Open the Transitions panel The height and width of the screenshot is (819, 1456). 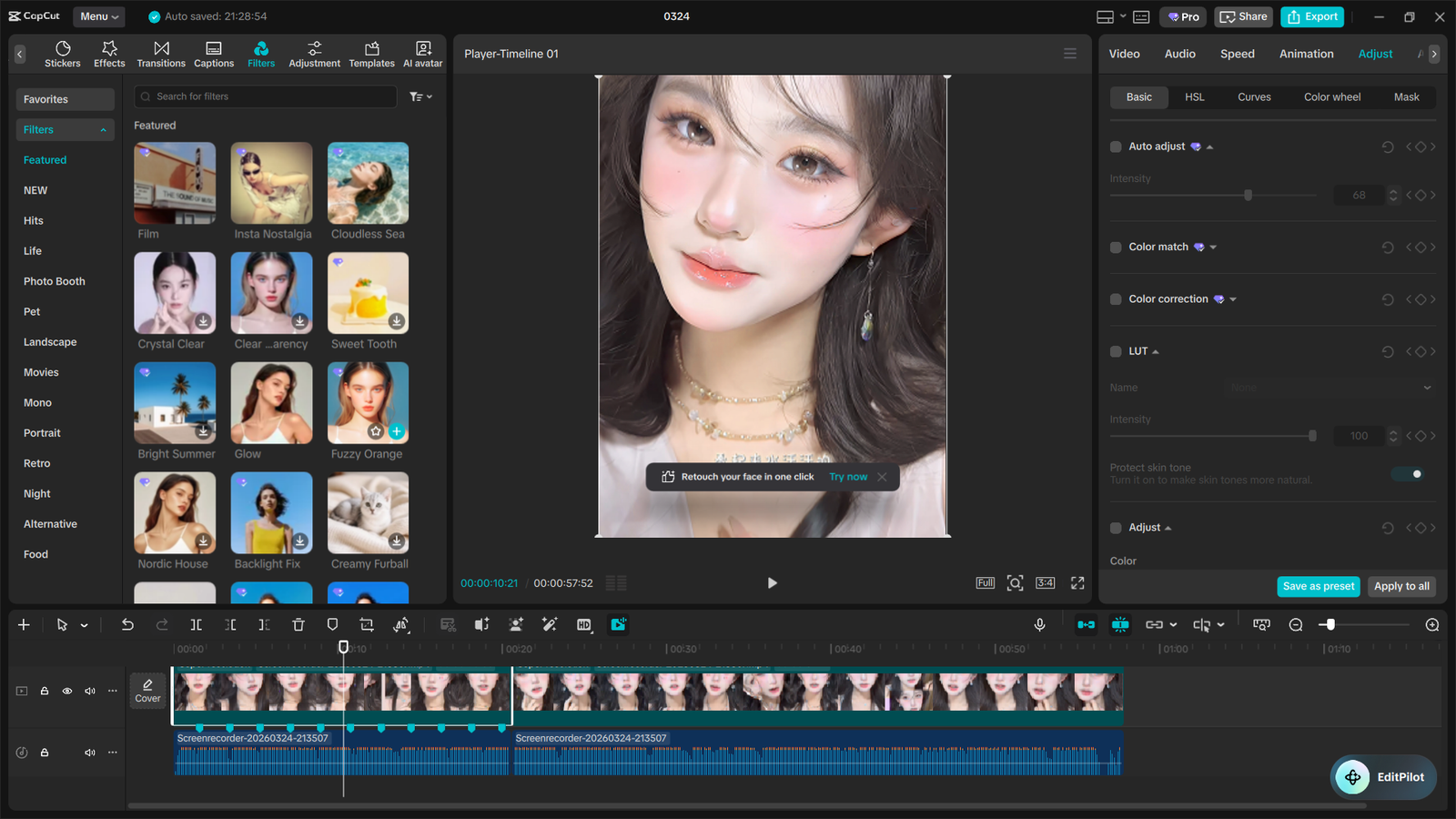161,53
